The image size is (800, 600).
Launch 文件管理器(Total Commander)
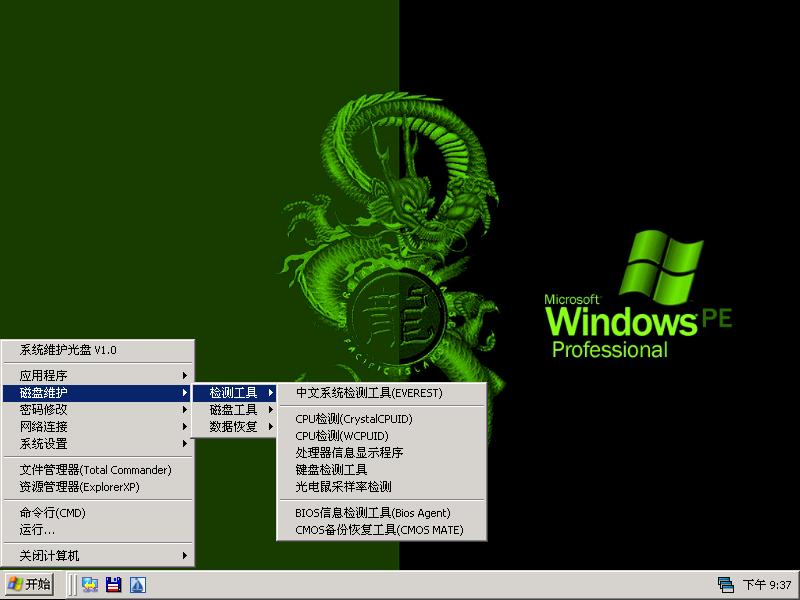(x=98, y=470)
